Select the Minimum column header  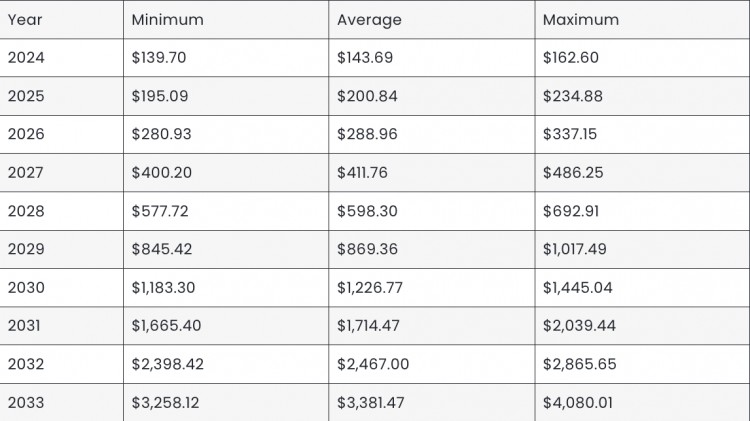(x=226, y=20)
